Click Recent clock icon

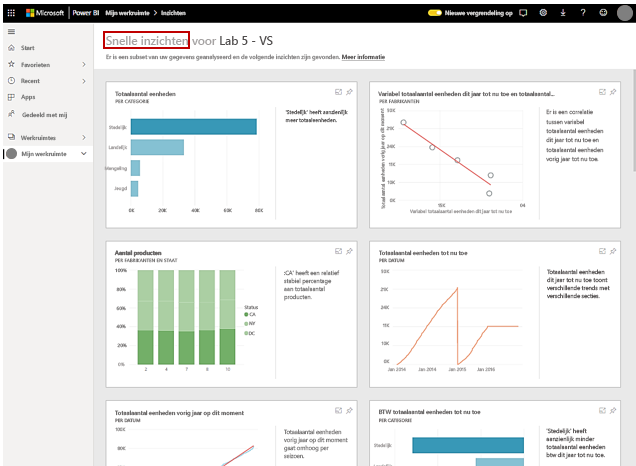click(x=11, y=81)
